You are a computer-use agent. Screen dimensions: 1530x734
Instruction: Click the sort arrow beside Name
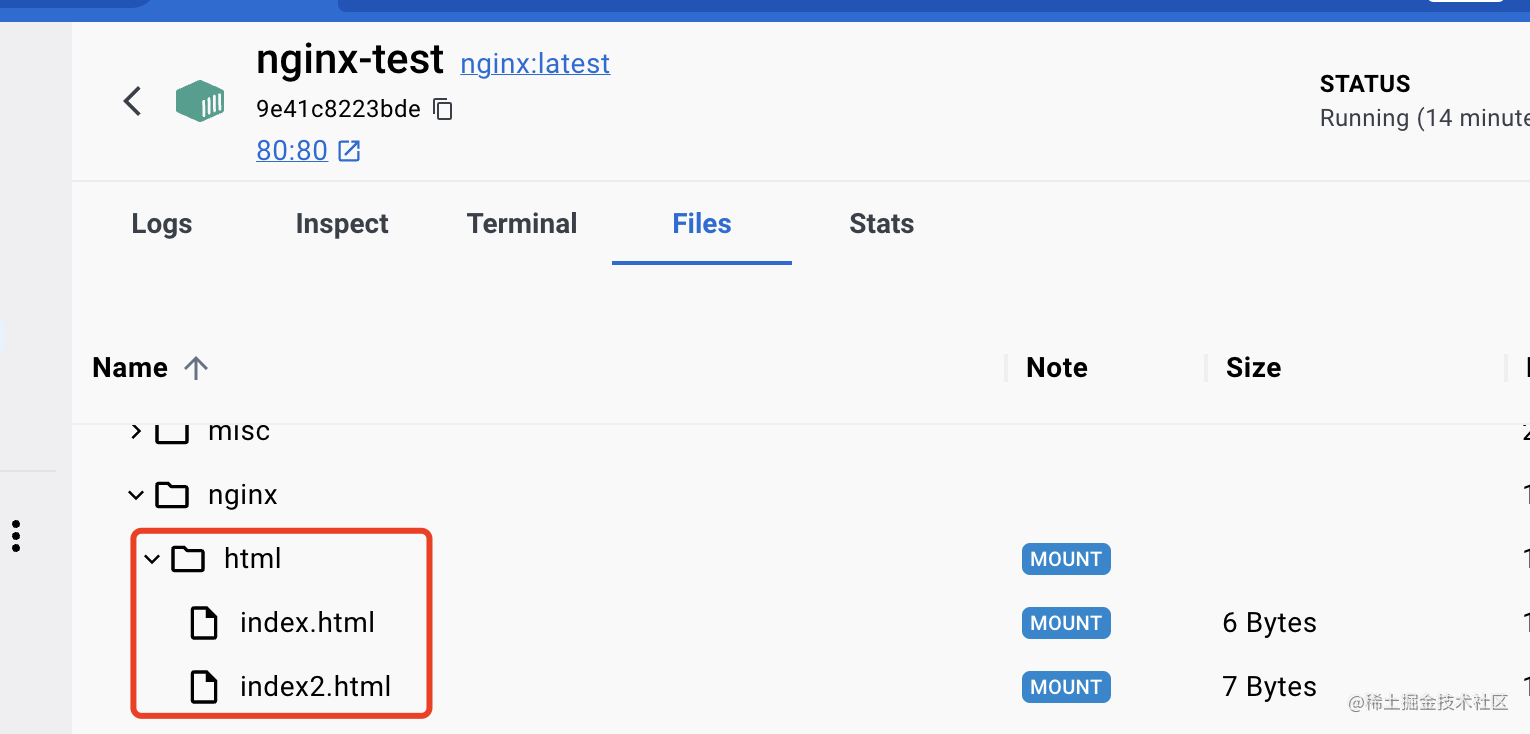(x=196, y=368)
